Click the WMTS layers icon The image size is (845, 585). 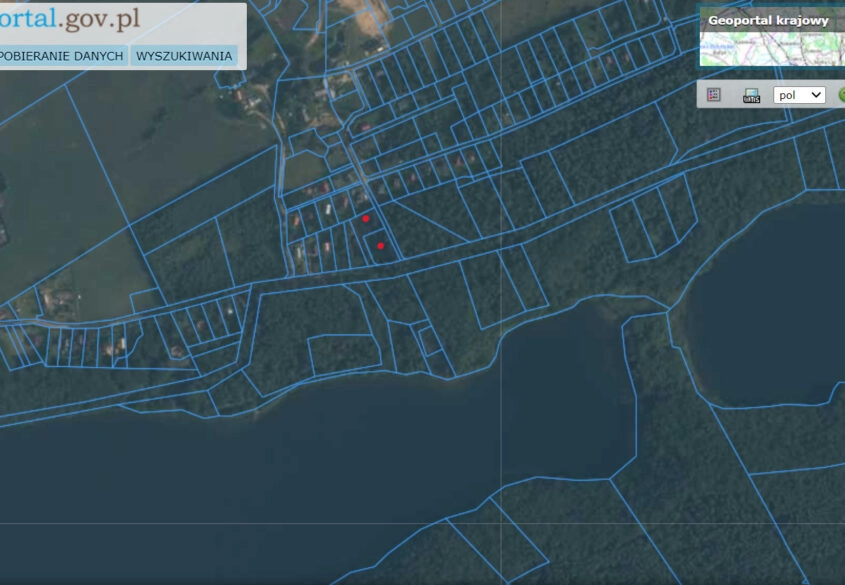(x=751, y=96)
